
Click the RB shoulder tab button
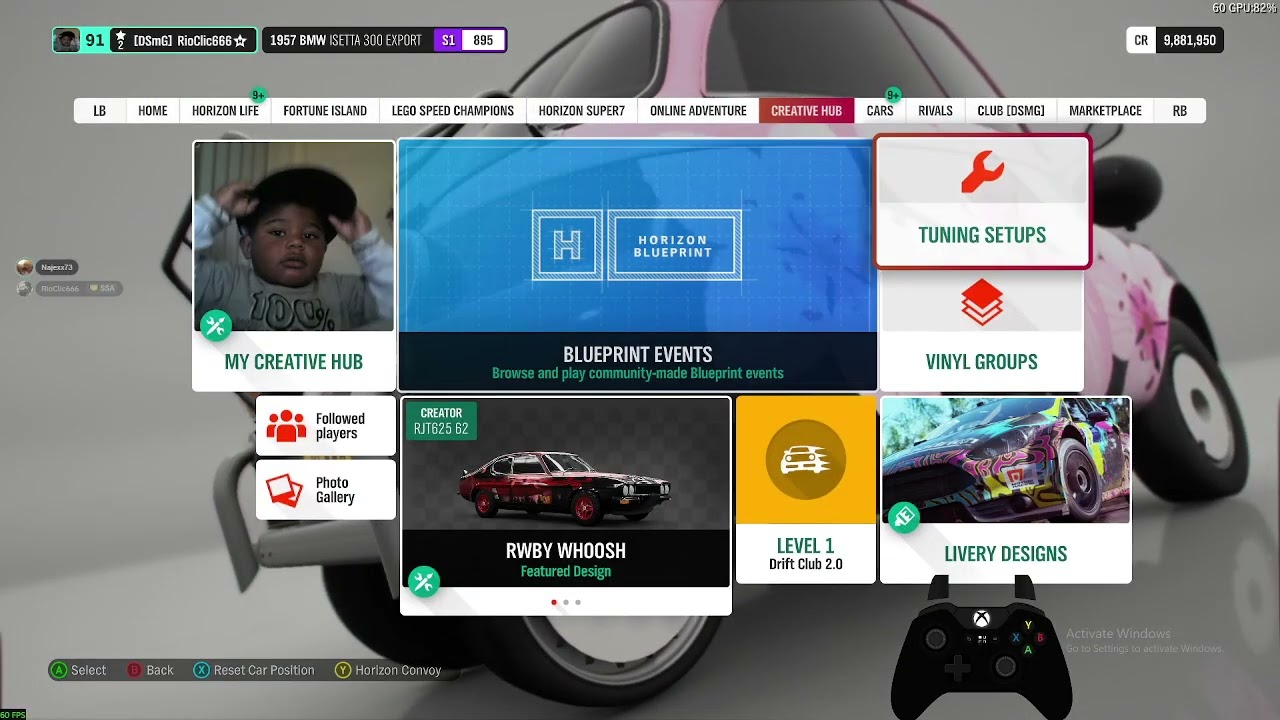tap(1180, 111)
